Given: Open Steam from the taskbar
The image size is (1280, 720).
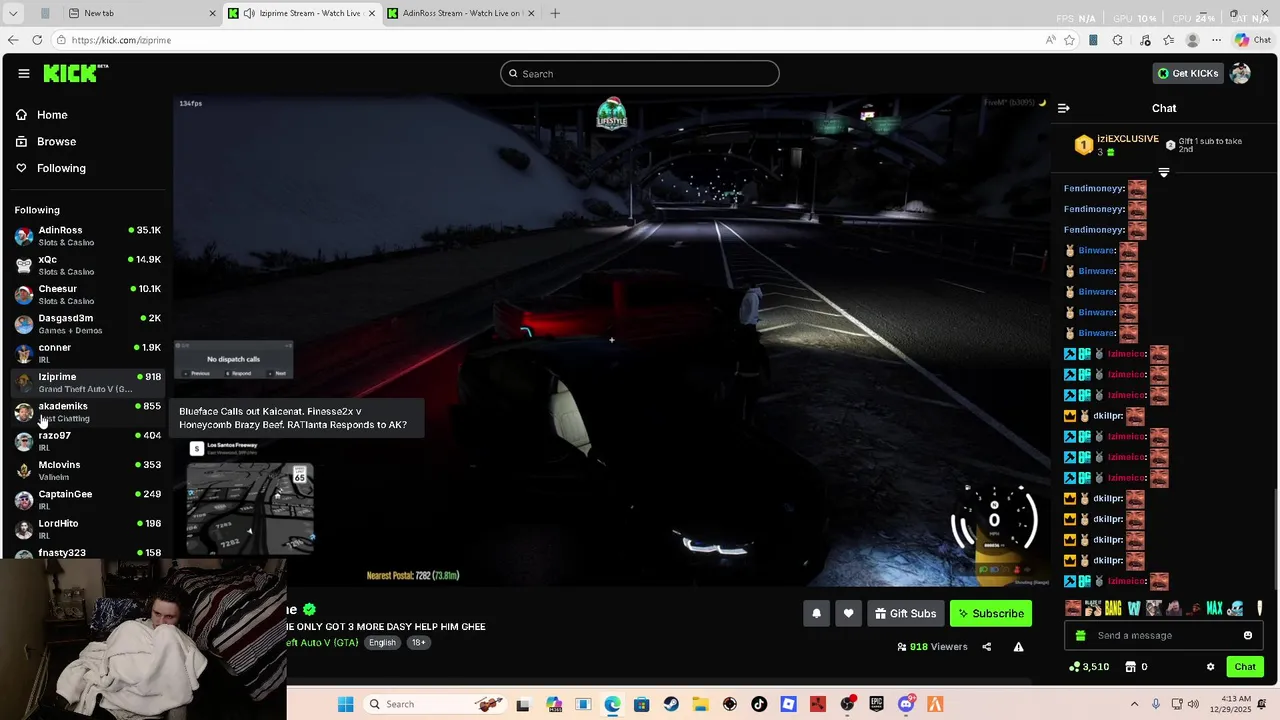Looking at the screenshot, I should point(671,704).
